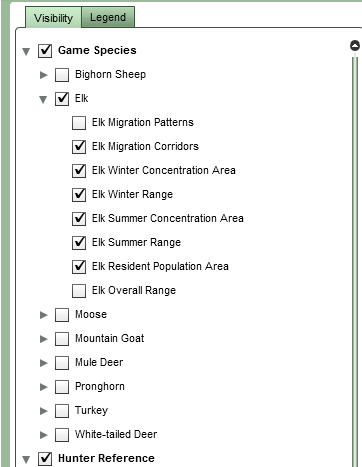The height and width of the screenshot is (467, 362).
Task: Disable Elk Winter Range layer
Action: coord(79,195)
